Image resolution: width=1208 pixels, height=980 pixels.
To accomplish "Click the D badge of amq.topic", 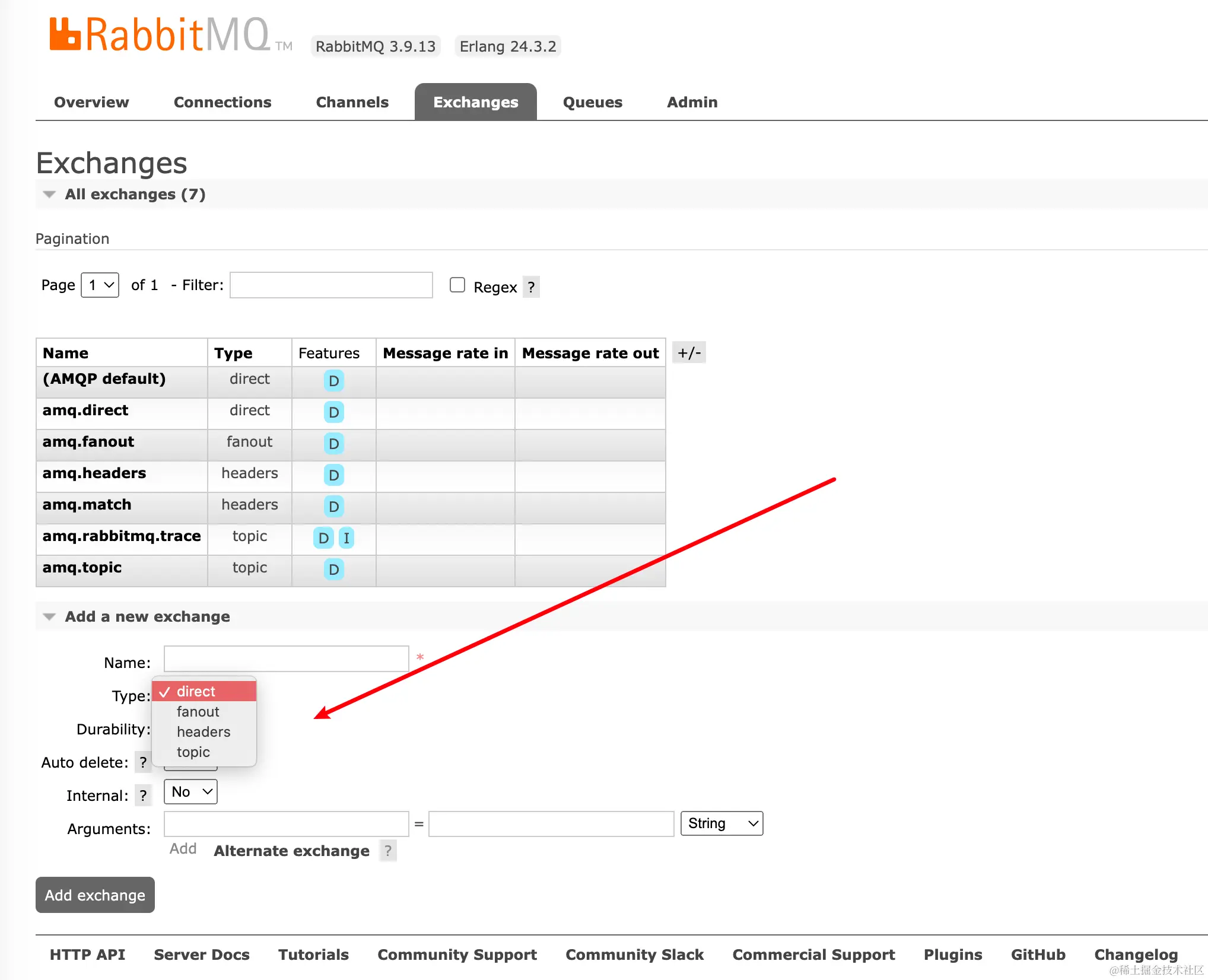I will (333, 569).
